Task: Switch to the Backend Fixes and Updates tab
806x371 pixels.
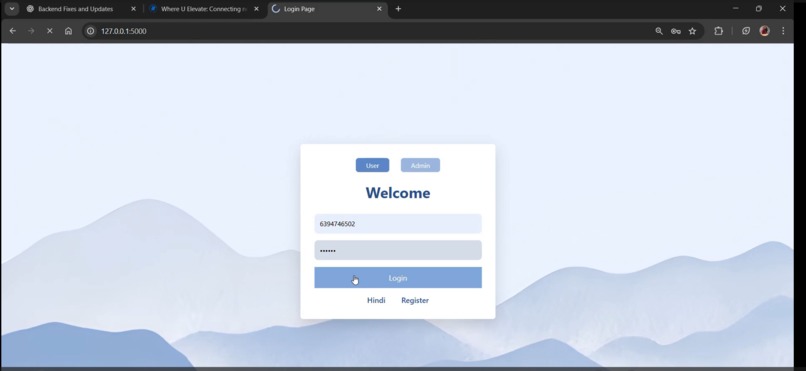Action: (x=76, y=9)
